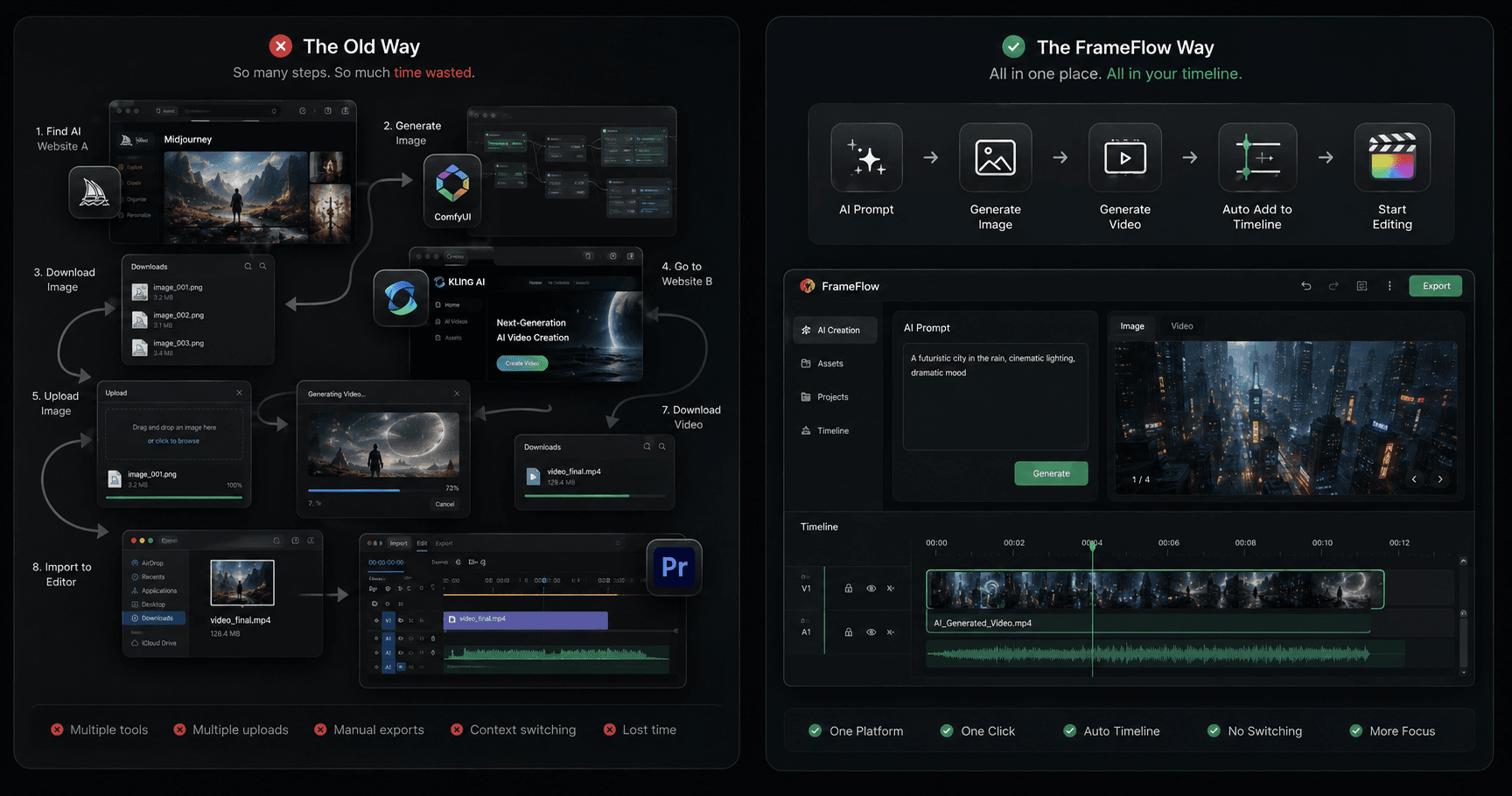Cancel the video generation

click(x=444, y=504)
